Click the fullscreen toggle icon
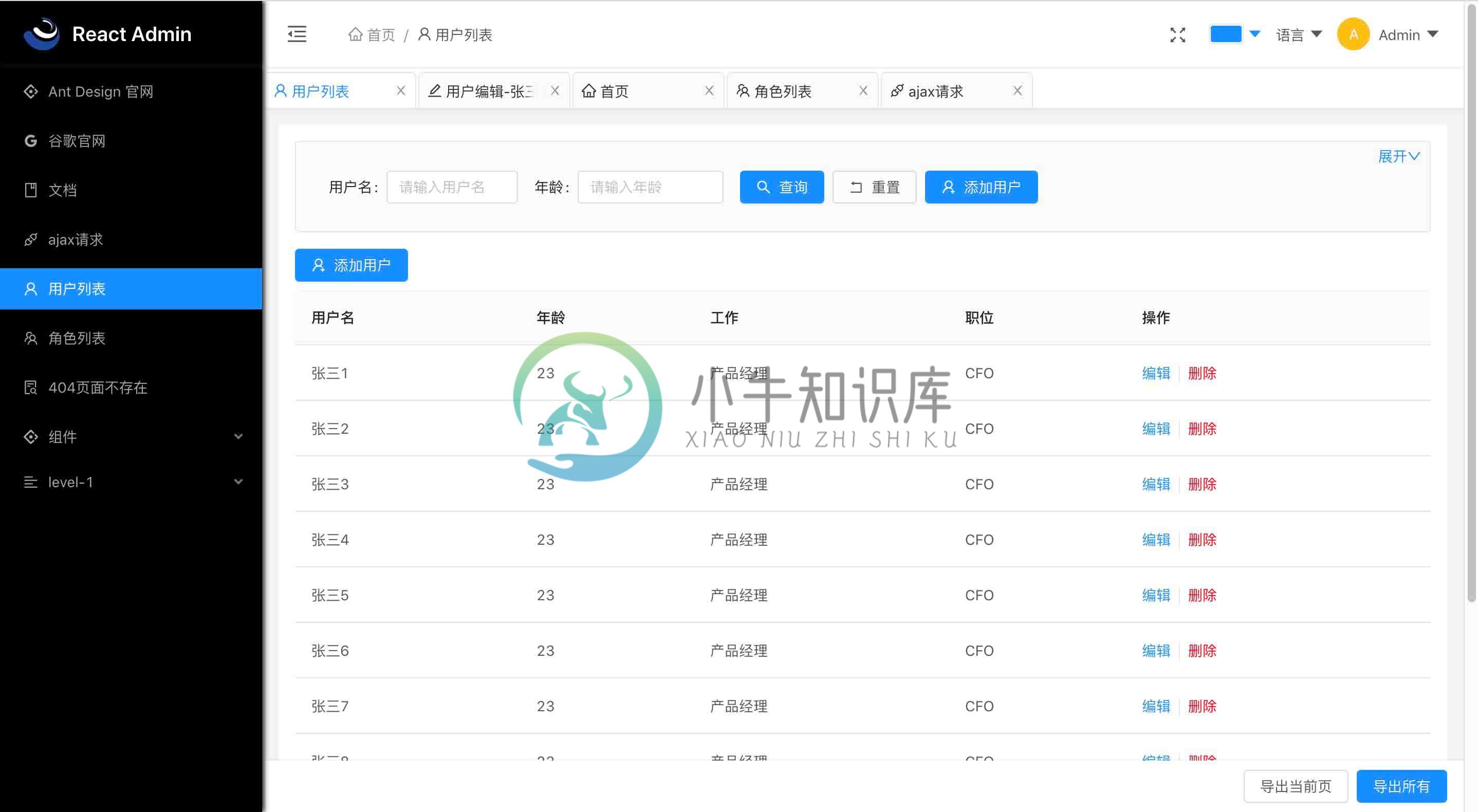Screen dimensions: 1478x812 pyautogui.click(x=1178, y=35)
